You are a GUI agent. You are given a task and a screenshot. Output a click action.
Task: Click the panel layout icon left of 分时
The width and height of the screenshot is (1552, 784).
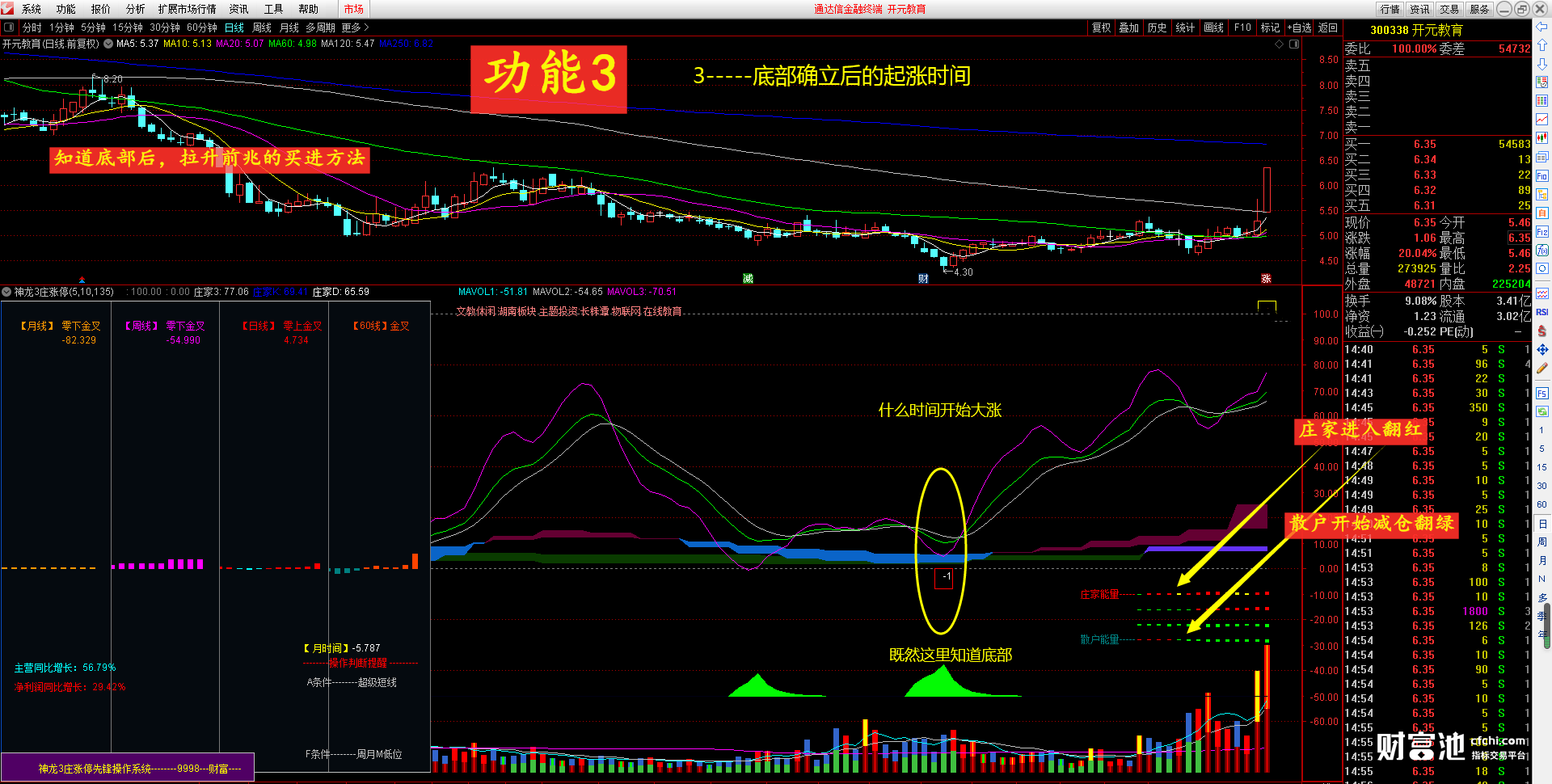click(x=9, y=27)
